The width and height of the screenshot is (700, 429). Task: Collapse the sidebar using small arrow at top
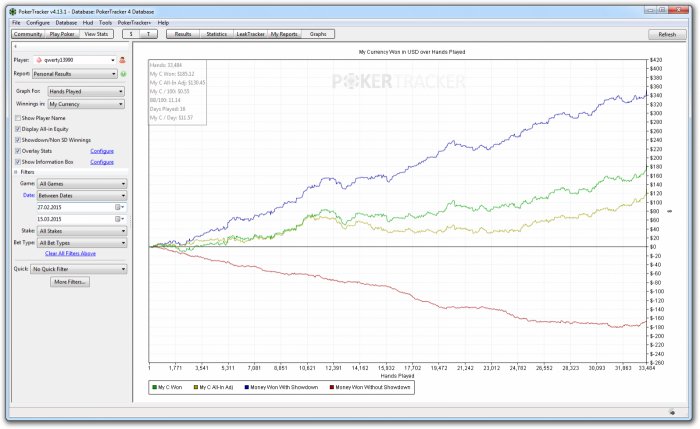tap(15, 46)
